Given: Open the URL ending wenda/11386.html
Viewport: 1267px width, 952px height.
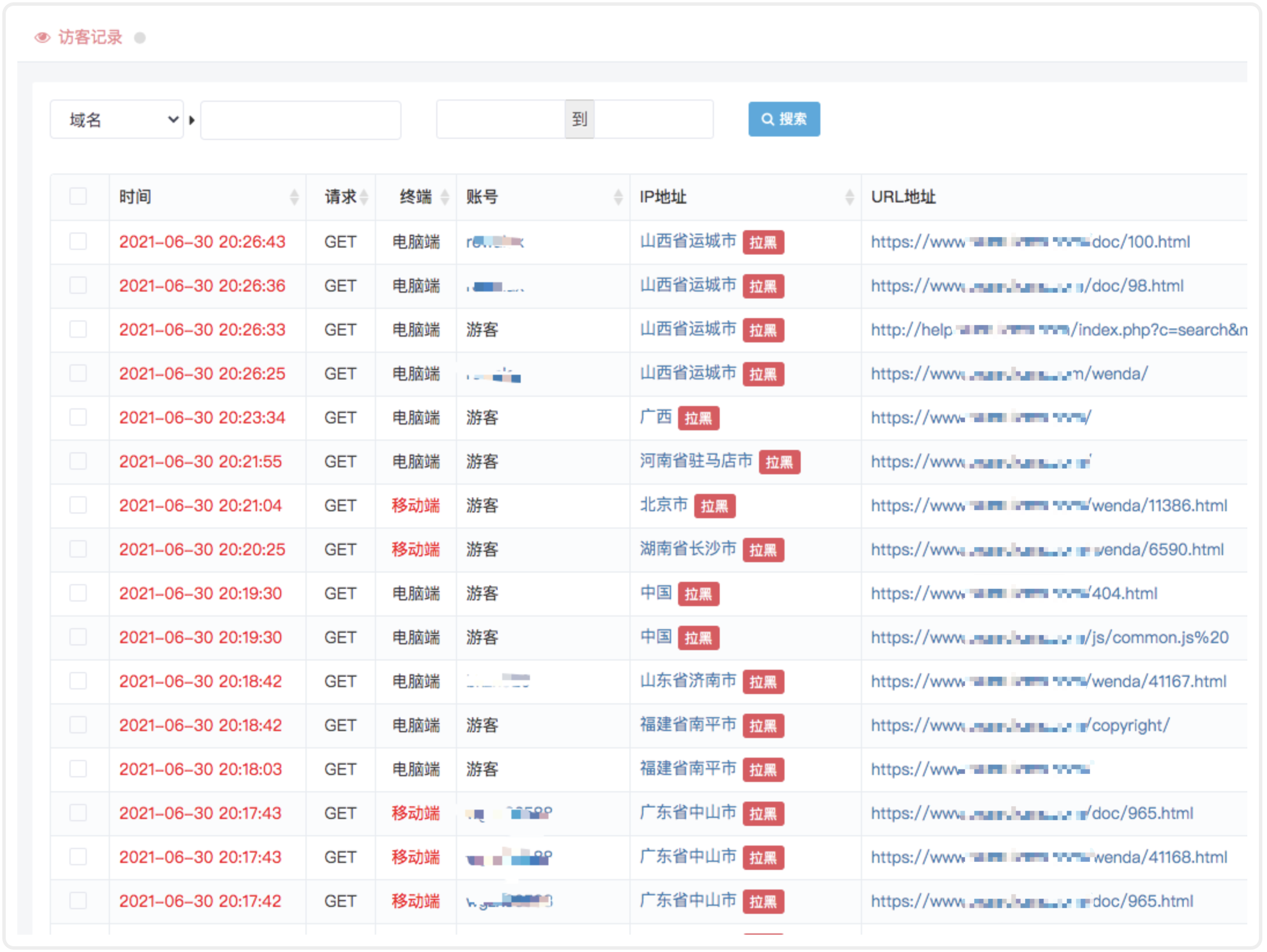Looking at the screenshot, I should (x=1049, y=505).
